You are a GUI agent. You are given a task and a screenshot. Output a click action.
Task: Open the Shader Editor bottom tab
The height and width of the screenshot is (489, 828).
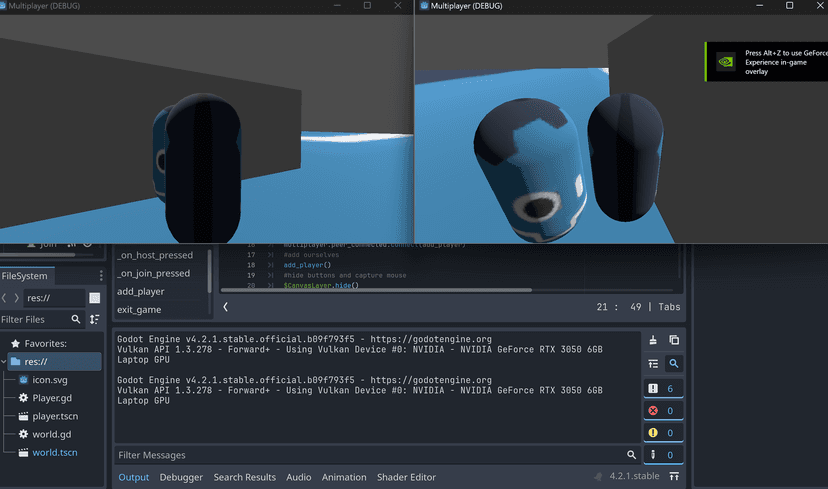point(406,477)
